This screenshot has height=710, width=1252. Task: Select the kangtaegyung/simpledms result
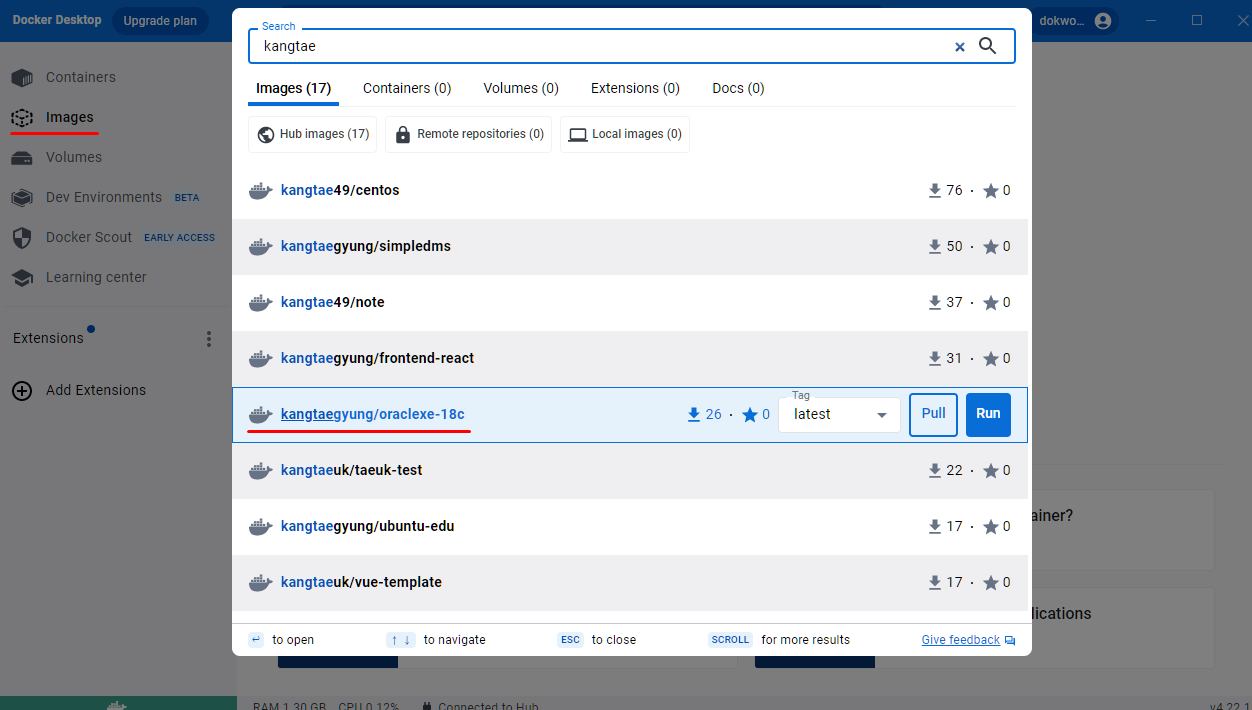click(630, 247)
